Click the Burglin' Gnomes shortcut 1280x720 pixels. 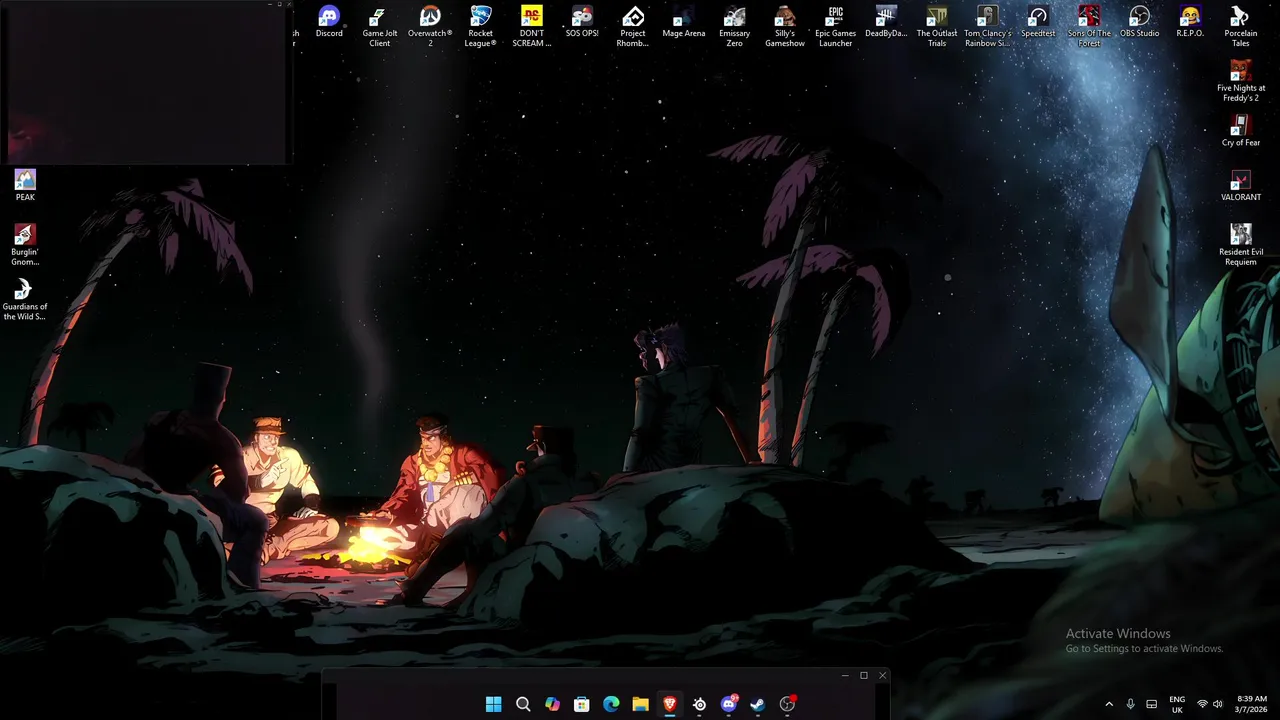[25, 245]
